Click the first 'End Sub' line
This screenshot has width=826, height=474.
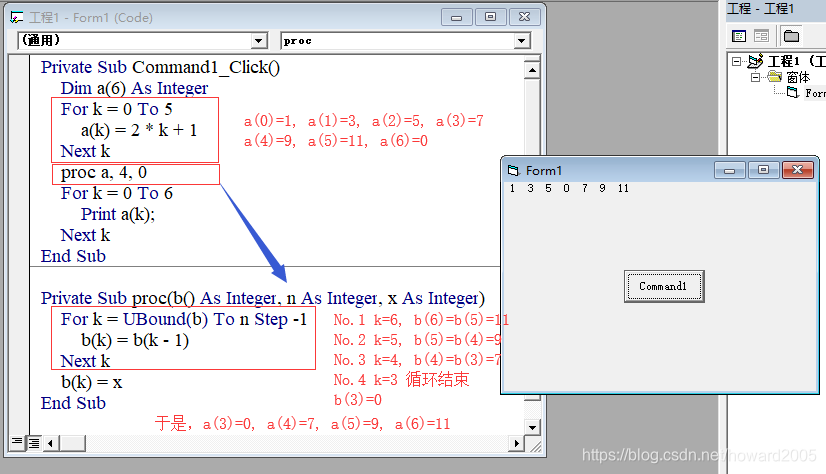(73, 256)
